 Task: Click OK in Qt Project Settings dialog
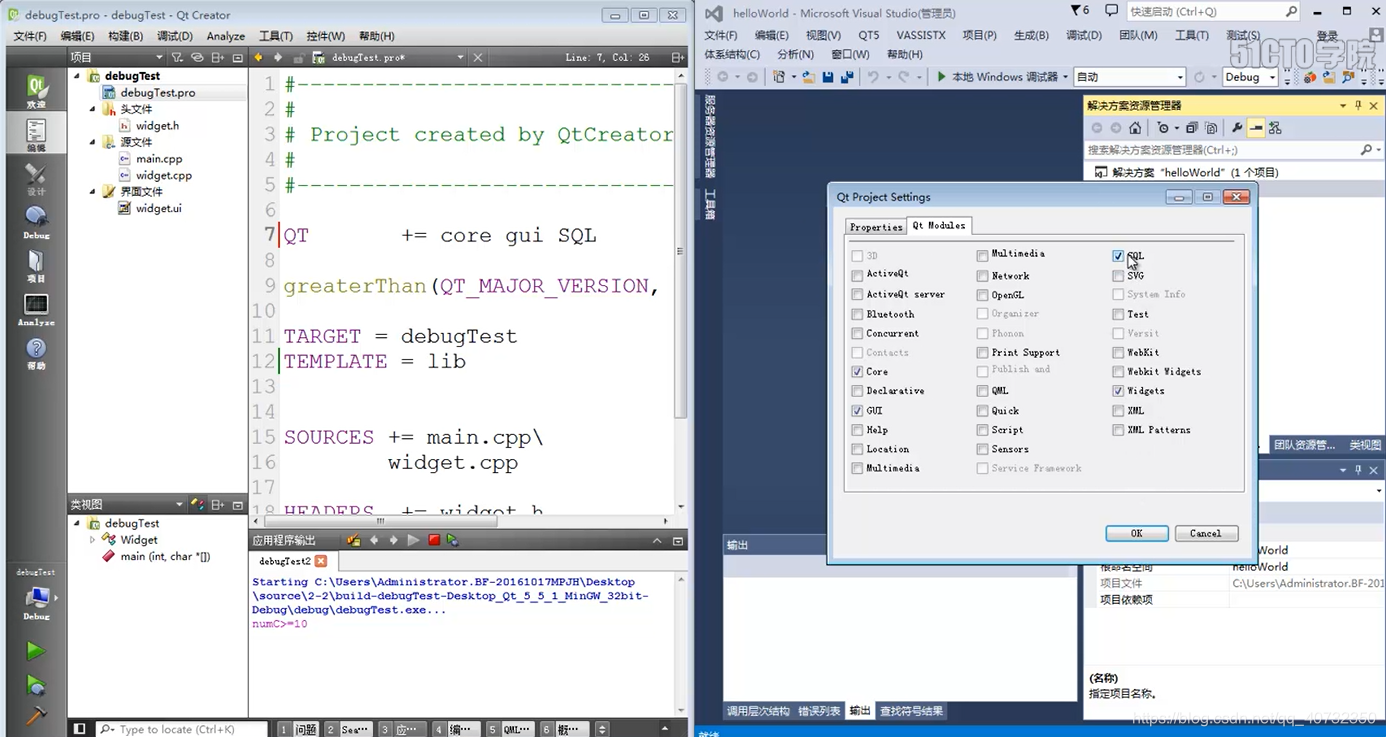1137,534
